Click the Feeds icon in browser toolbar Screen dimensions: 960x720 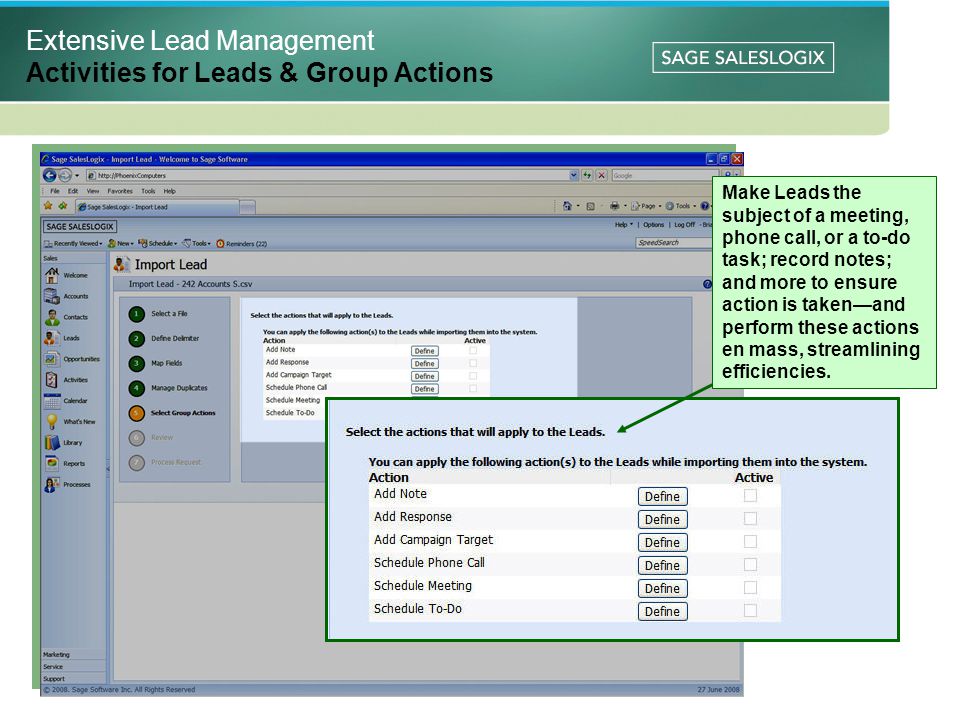click(x=591, y=206)
